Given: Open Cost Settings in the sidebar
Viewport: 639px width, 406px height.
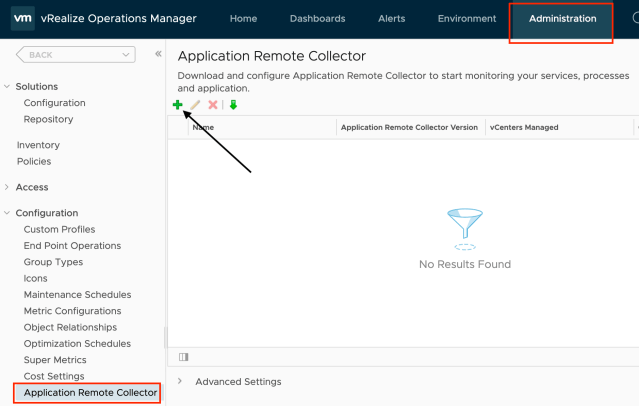Looking at the screenshot, I should 54,376.
